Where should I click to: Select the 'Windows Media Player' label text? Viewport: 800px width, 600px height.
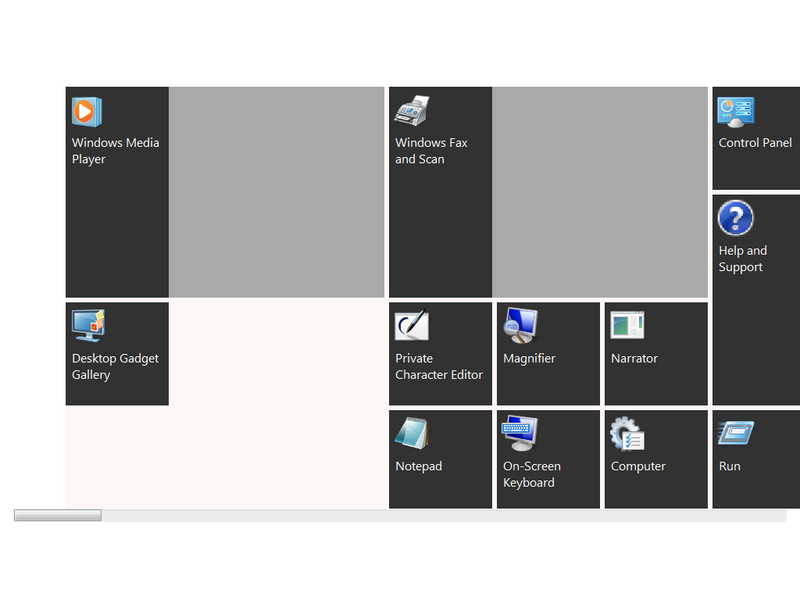point(115,151)
